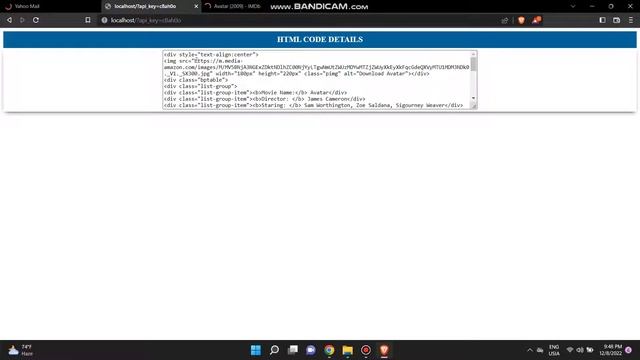Show hidden system tray icons
The image size is (640, 360).
[530, 350]
